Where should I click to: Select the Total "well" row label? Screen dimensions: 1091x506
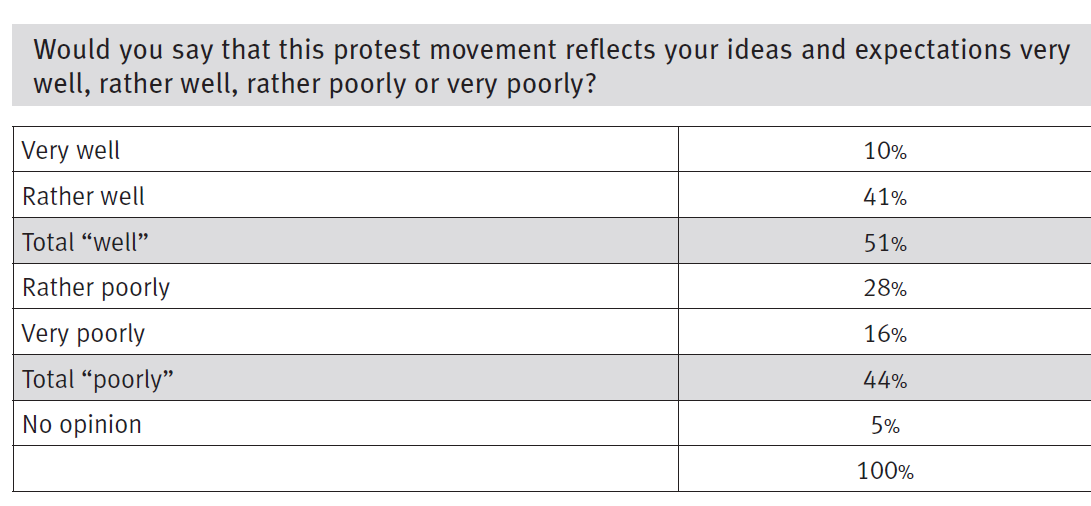click(x=91, y=243)
